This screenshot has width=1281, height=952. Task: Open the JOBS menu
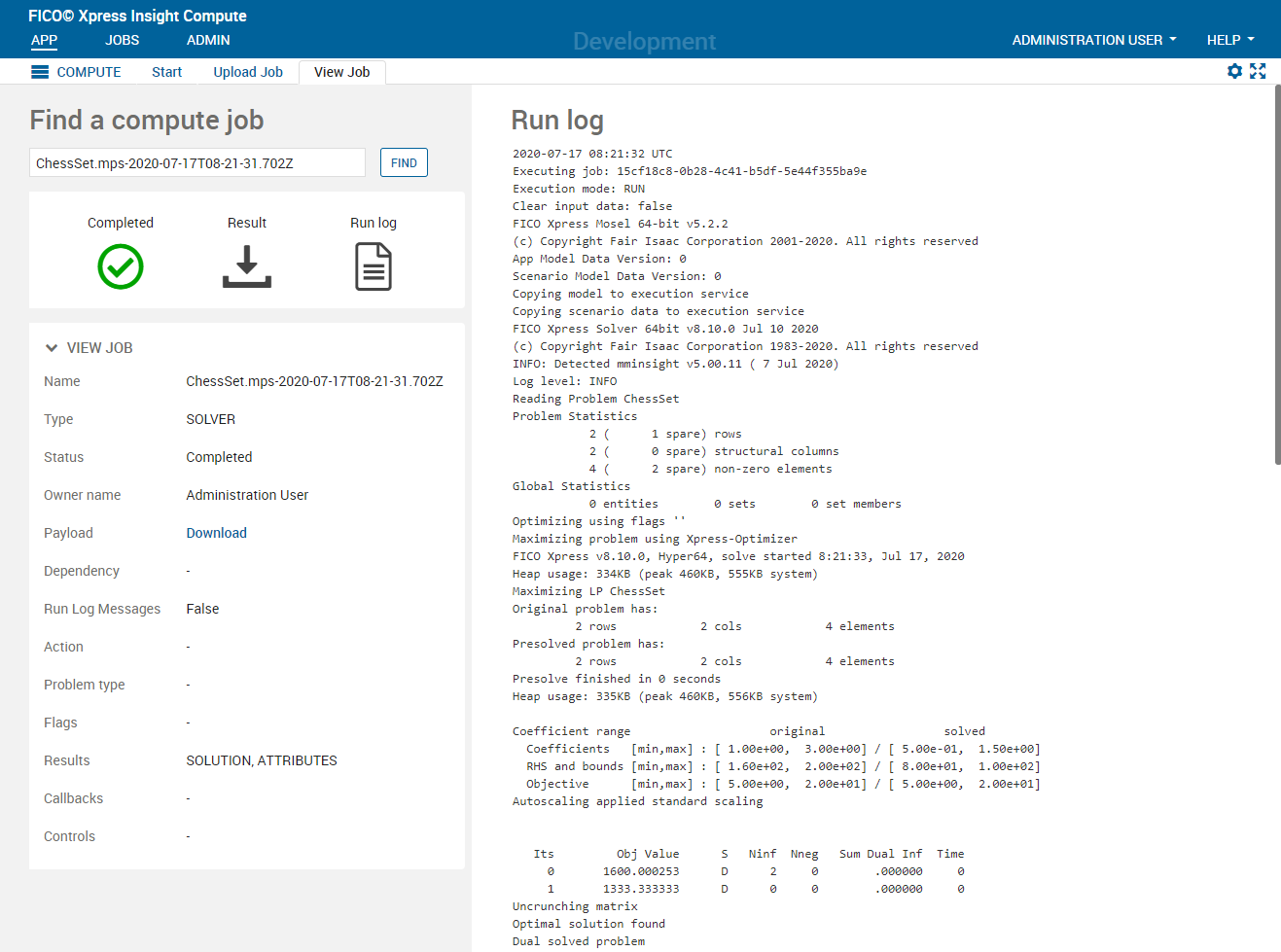[x=123, y=40]
